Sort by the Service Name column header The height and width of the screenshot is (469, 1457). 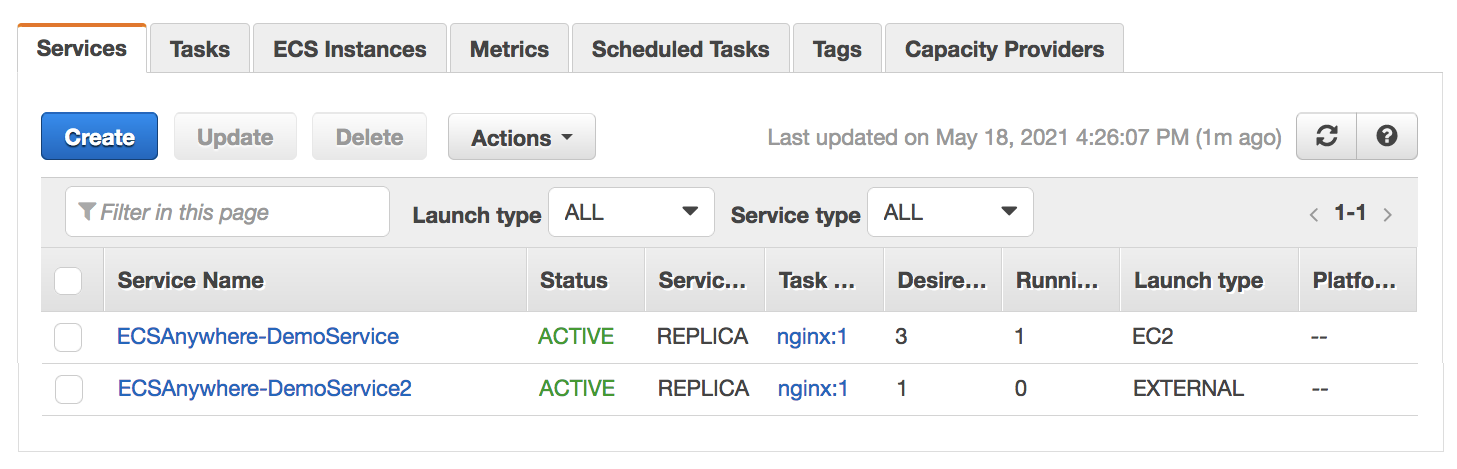point(190,281)
